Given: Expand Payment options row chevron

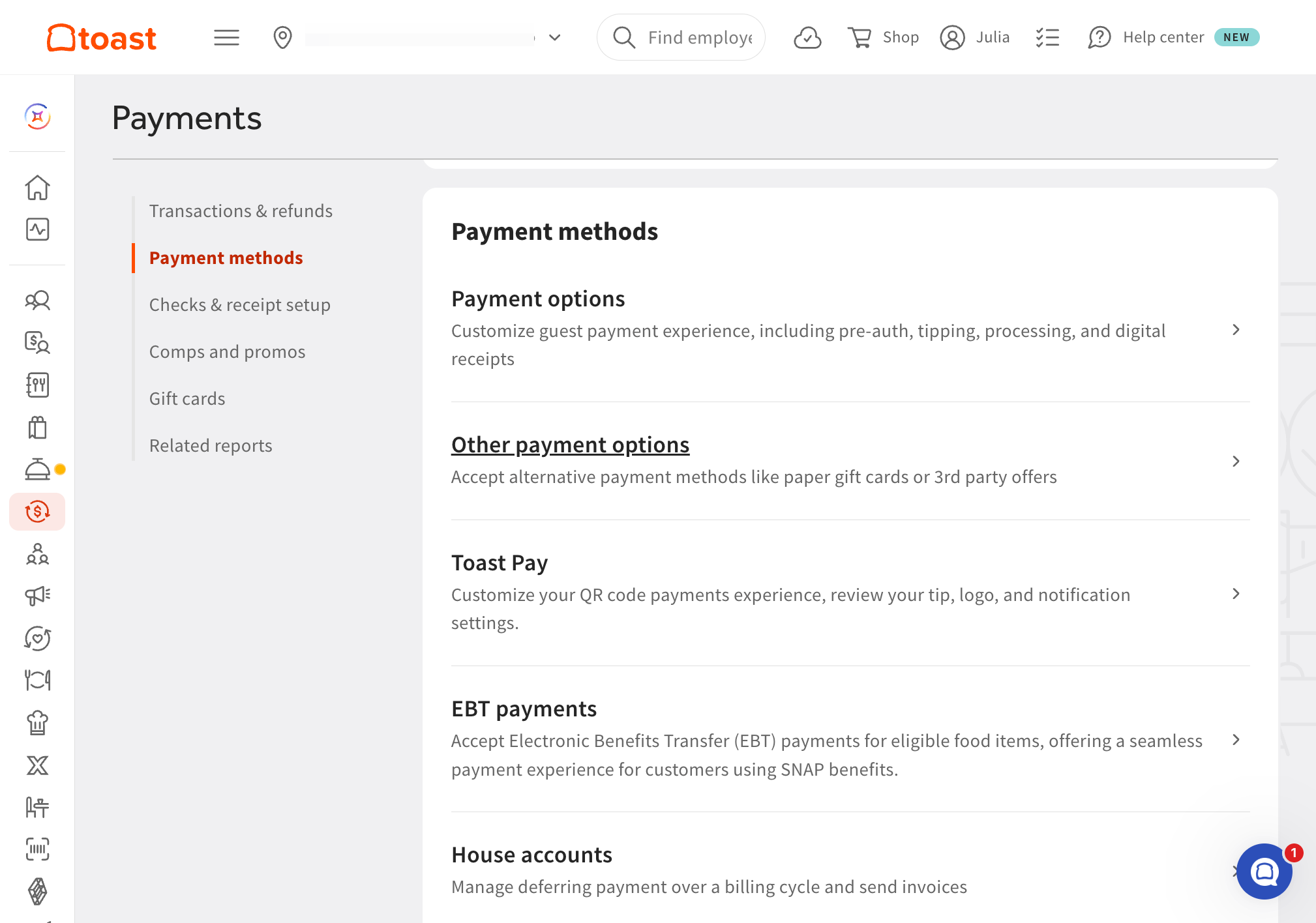Looking at the screenshot, I should pos(1236,330).
